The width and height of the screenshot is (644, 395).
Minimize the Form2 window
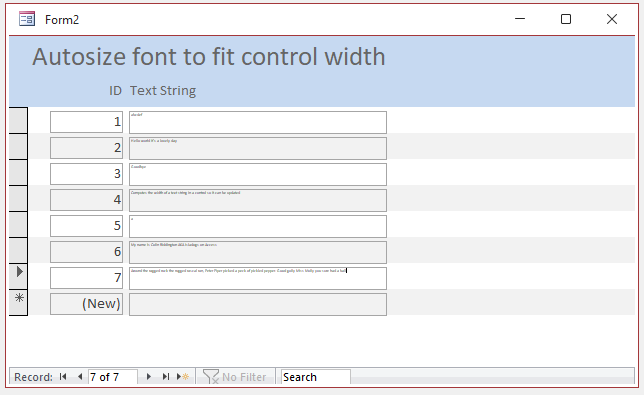pyautogui.click(x=520, y=19)
